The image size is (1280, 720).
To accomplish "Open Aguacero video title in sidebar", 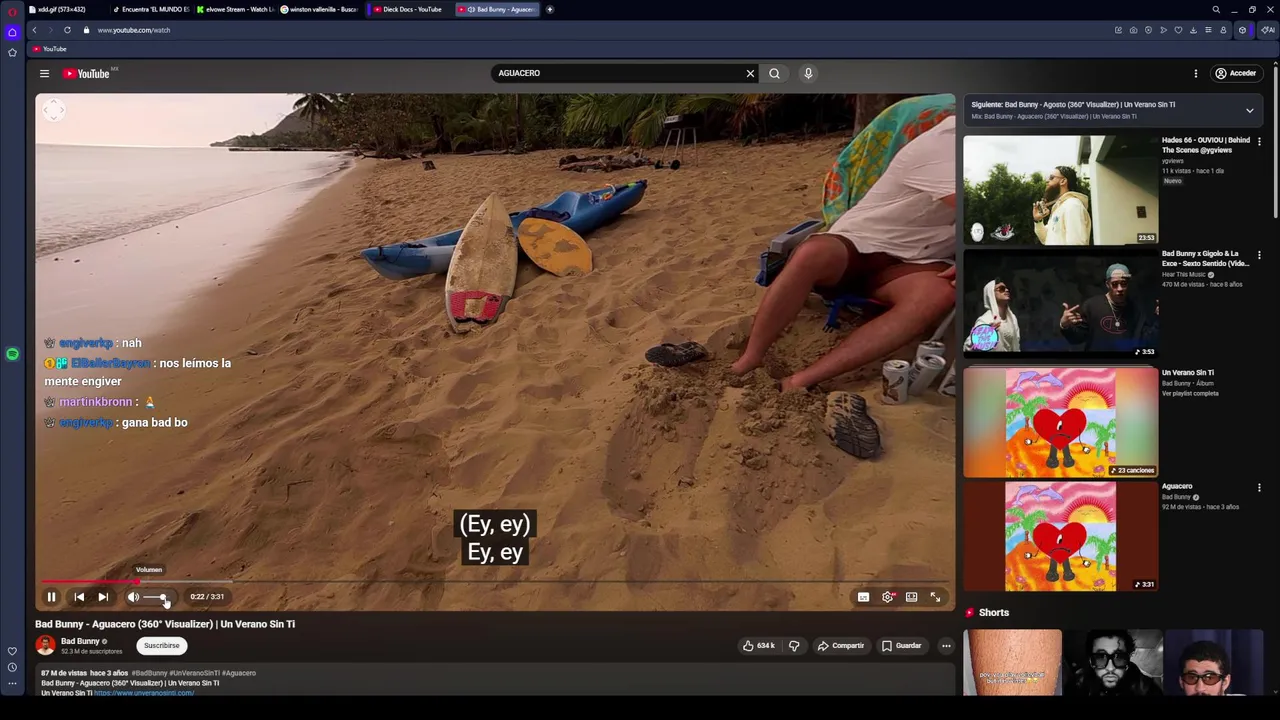I will [1177, 486].
